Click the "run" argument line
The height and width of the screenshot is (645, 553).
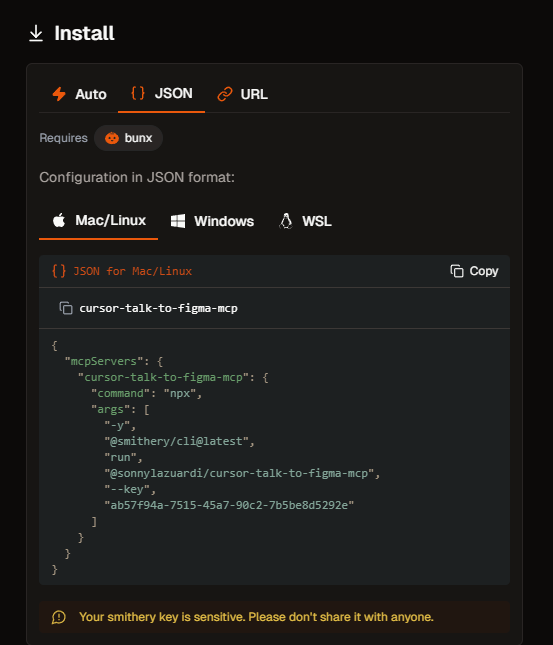click(123, 457)
